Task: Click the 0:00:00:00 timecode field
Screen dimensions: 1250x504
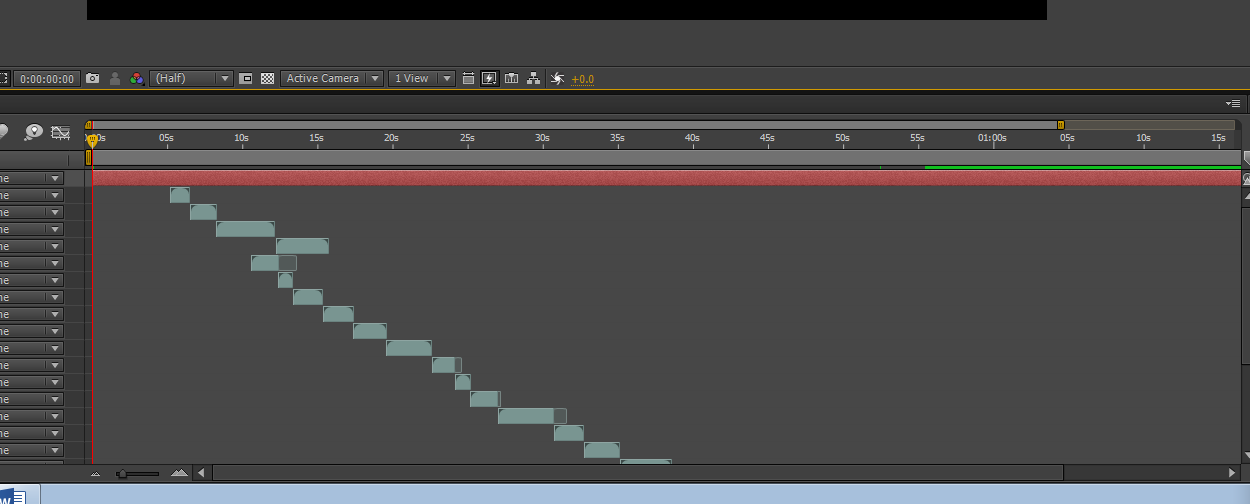Action: [47, 78]
